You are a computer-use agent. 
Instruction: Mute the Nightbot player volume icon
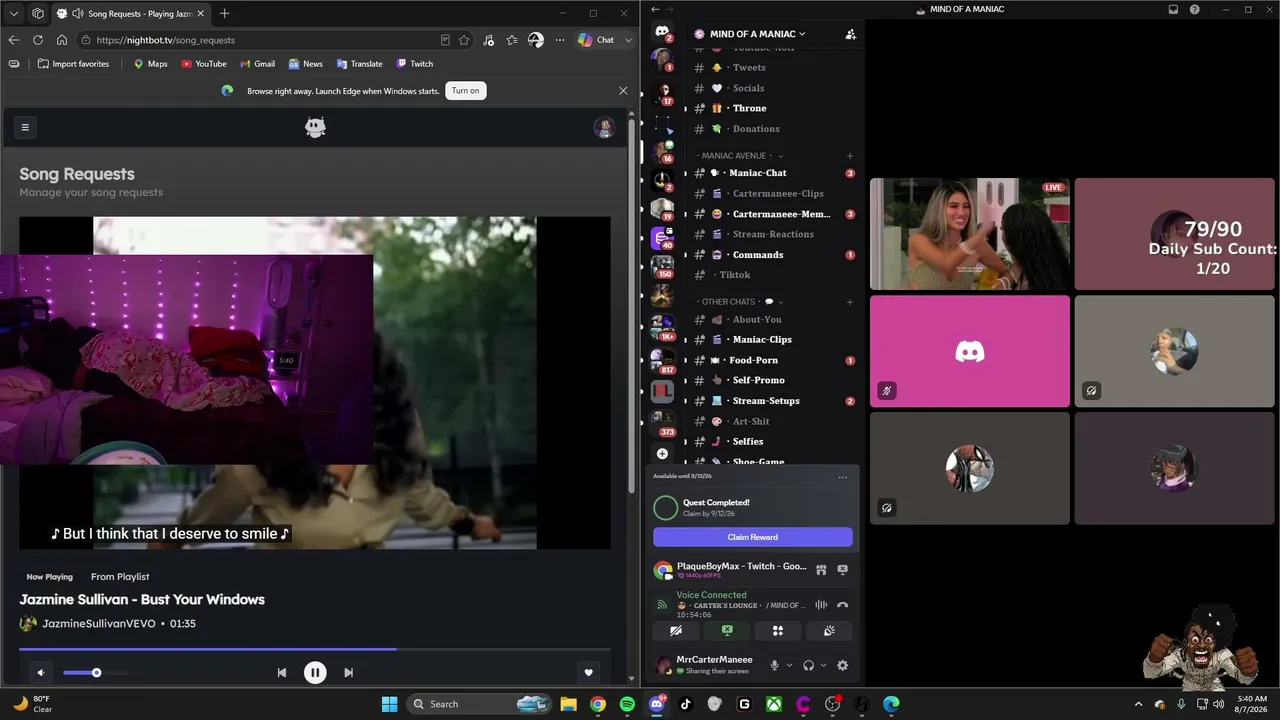41,673
